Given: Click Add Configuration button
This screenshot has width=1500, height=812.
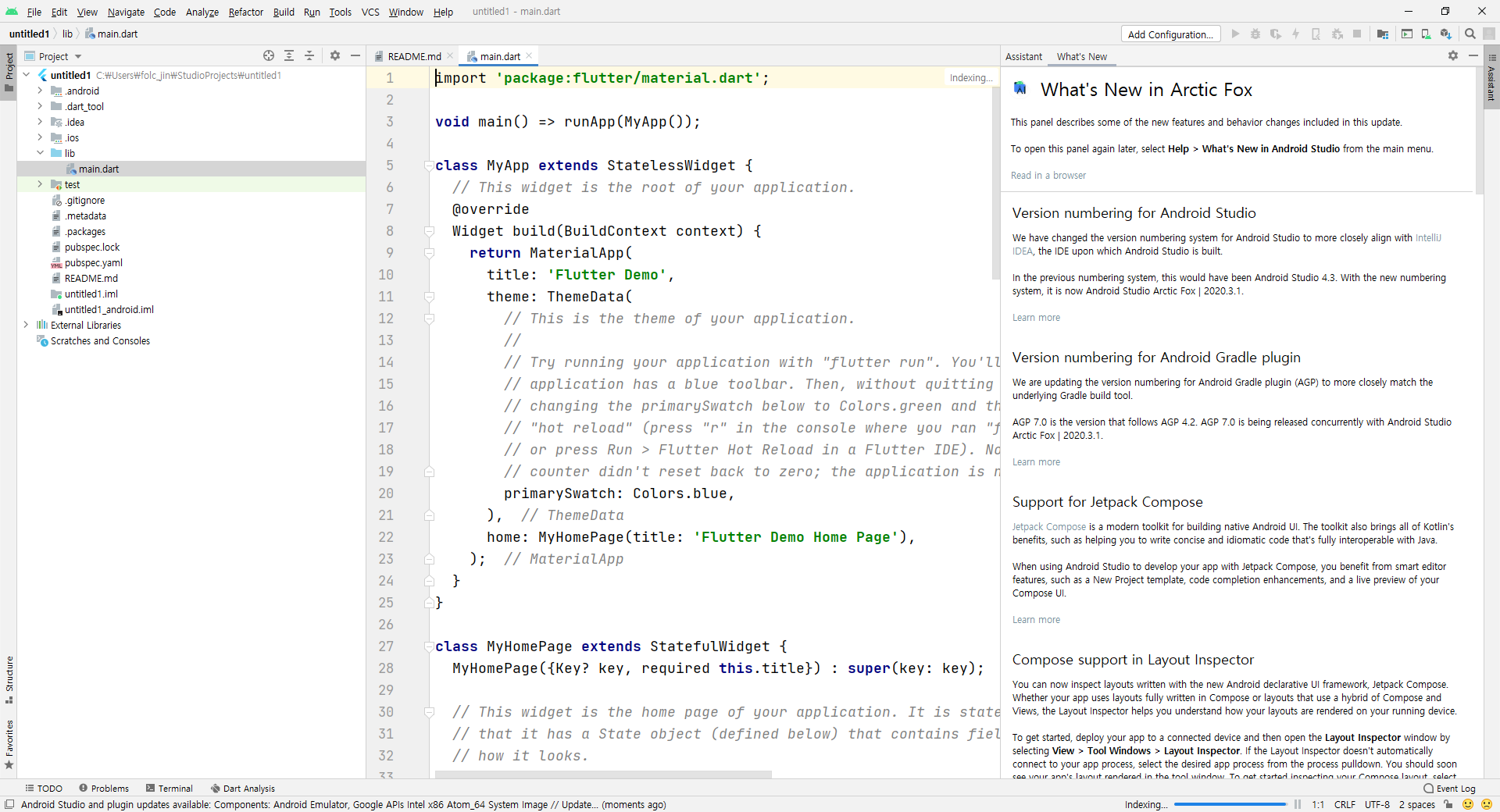Looking at the screenshot, I should (1170, 34).
